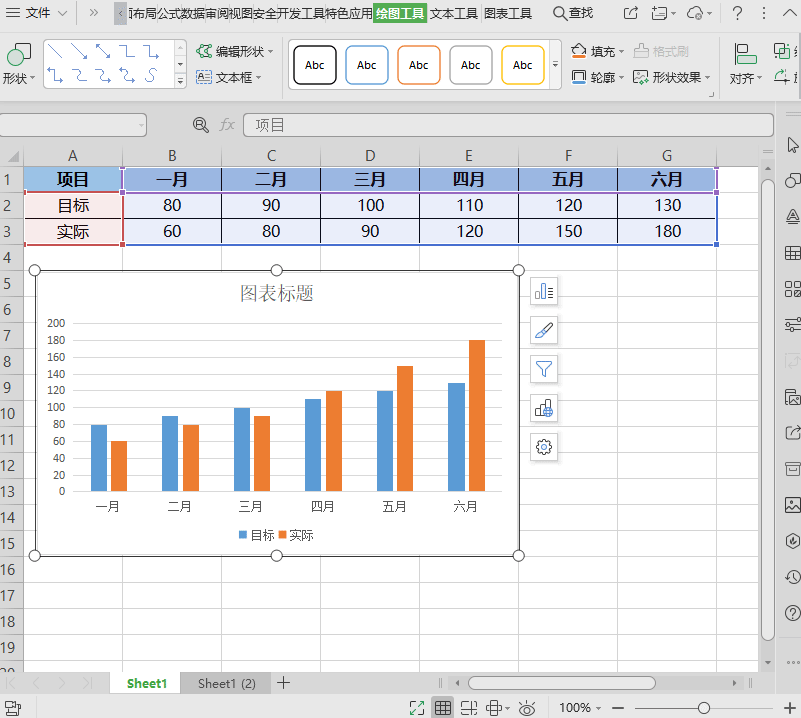Select cell with value 180

point(667,231)
